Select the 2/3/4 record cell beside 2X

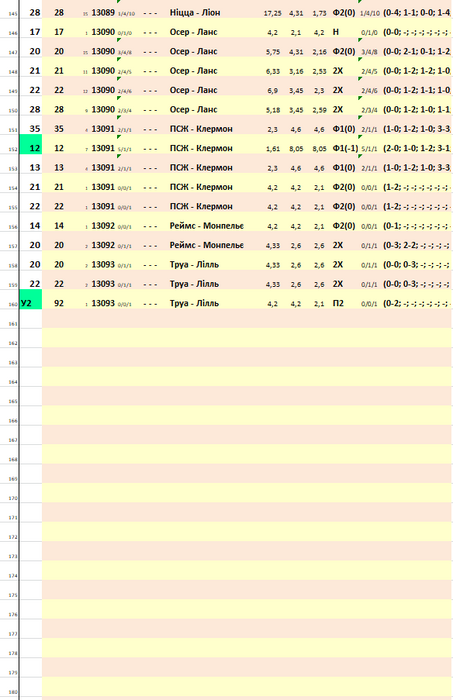[x=369, y=110]
